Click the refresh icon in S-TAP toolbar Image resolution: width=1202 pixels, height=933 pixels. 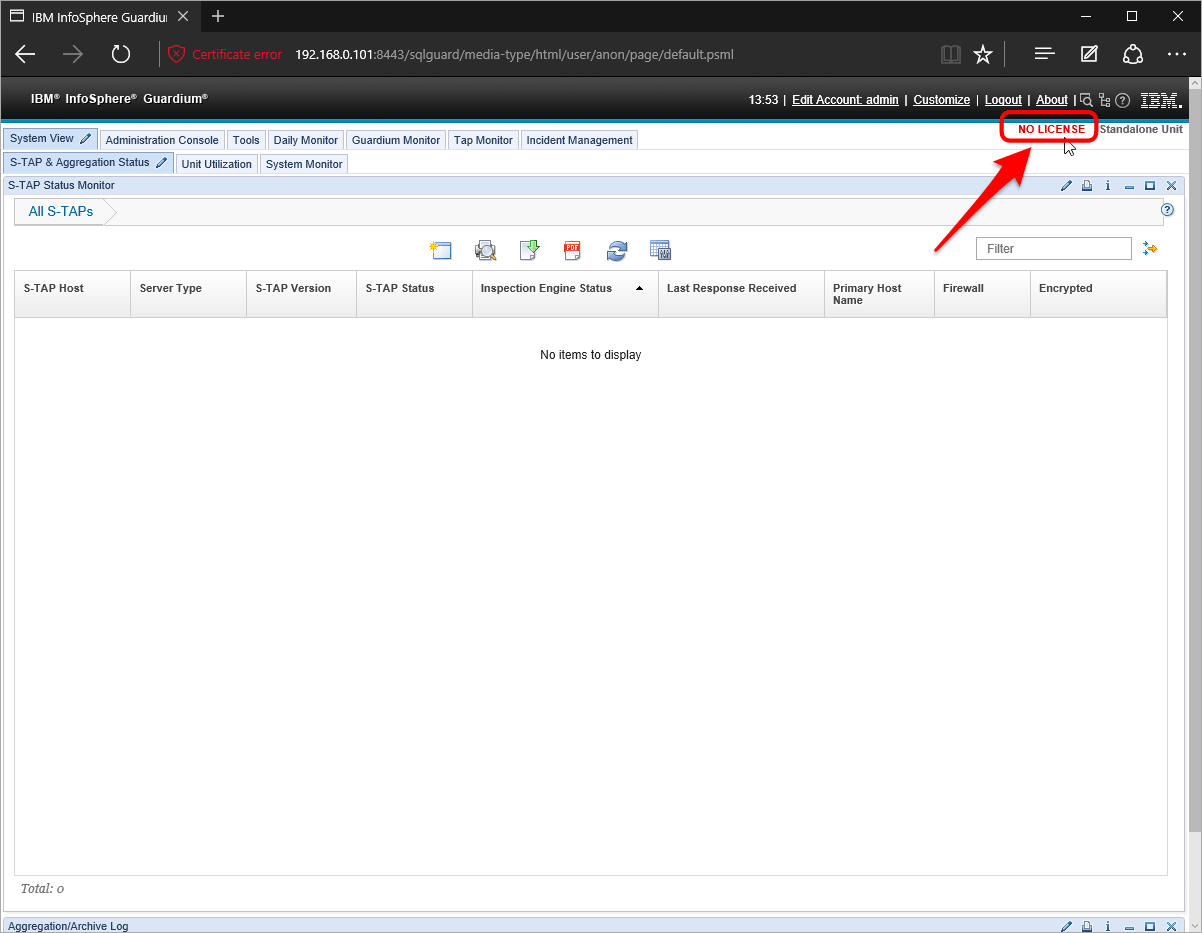617,251
